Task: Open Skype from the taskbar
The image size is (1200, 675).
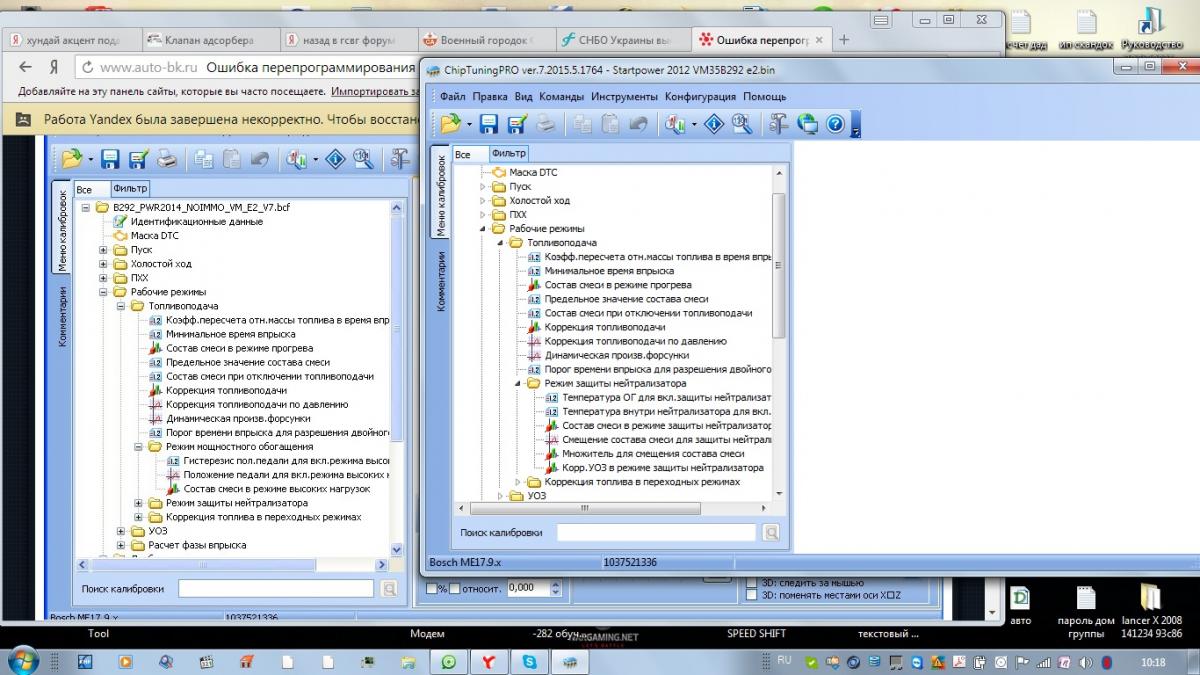Action: (x=529, y=661)
